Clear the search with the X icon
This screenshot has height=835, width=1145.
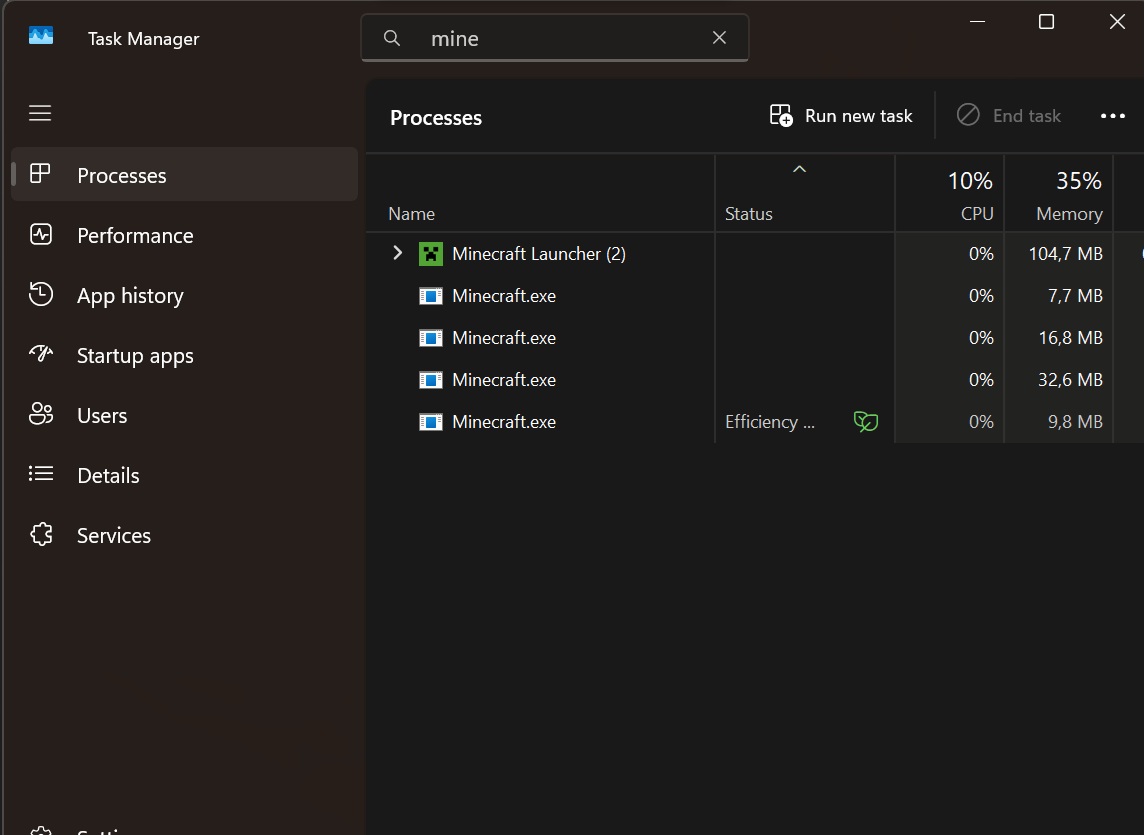719,38
